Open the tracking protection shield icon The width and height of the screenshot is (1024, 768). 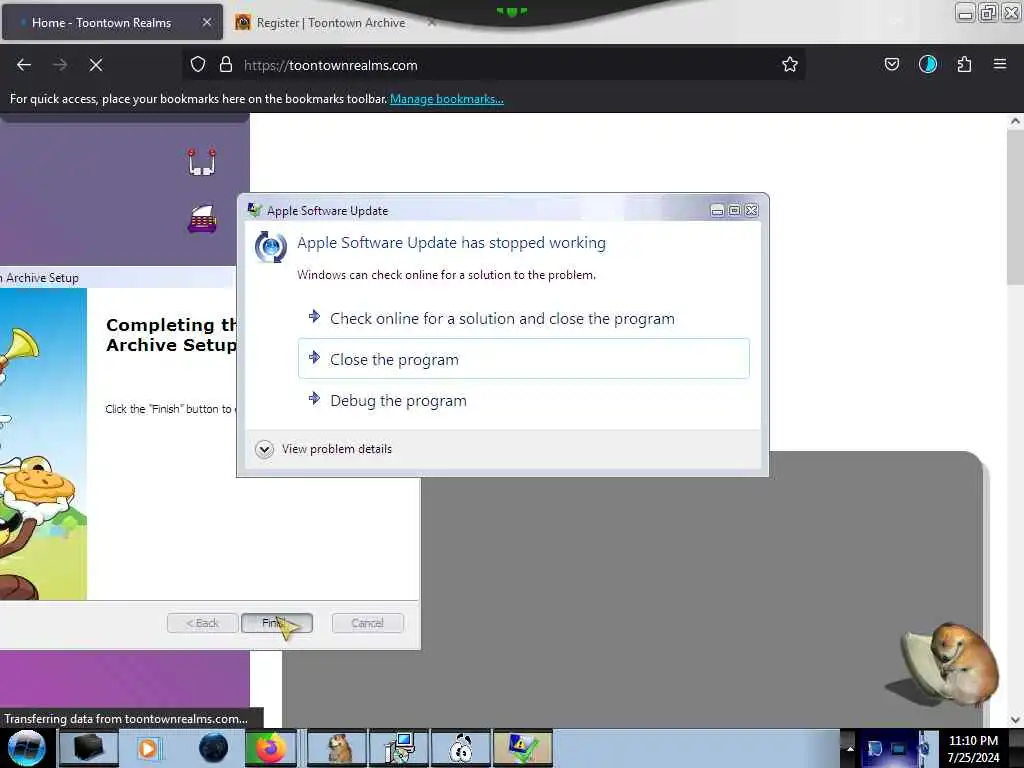pyautogui.click(x=198, y=65)
